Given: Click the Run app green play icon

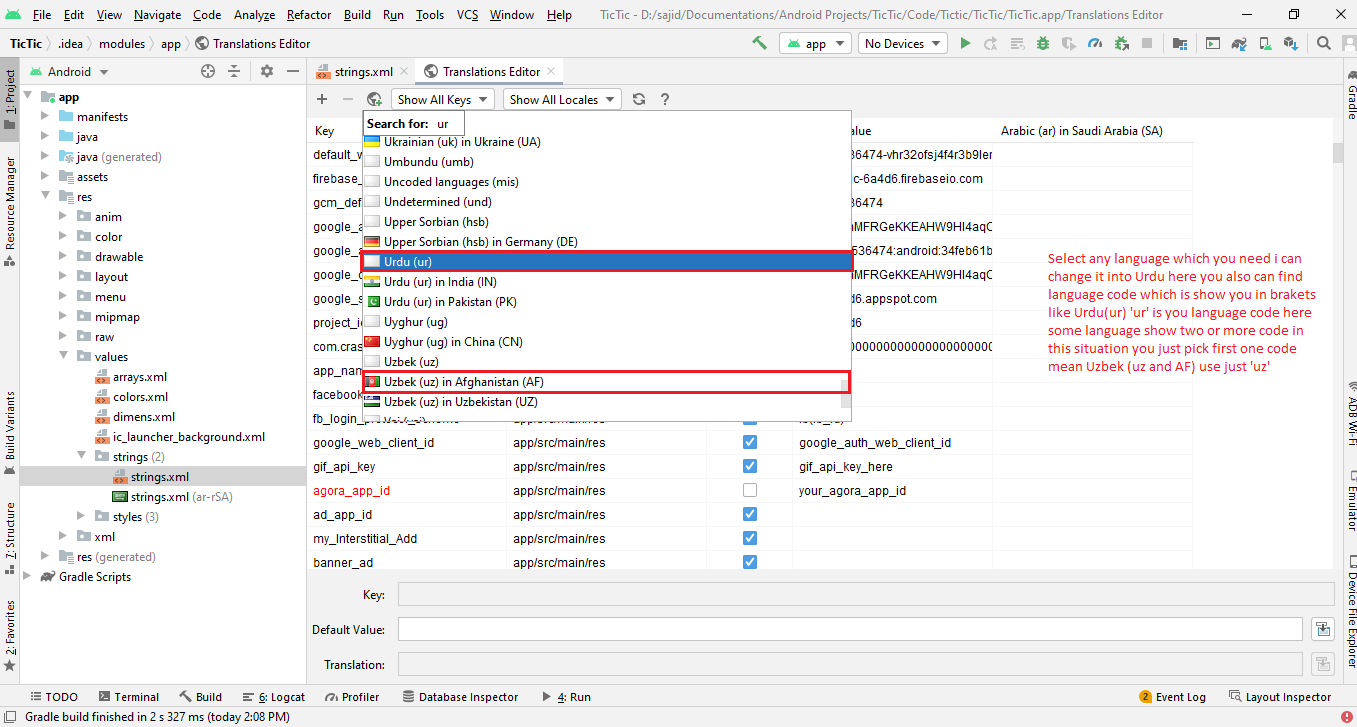Looking at the screenshot, I should point(965,43).
